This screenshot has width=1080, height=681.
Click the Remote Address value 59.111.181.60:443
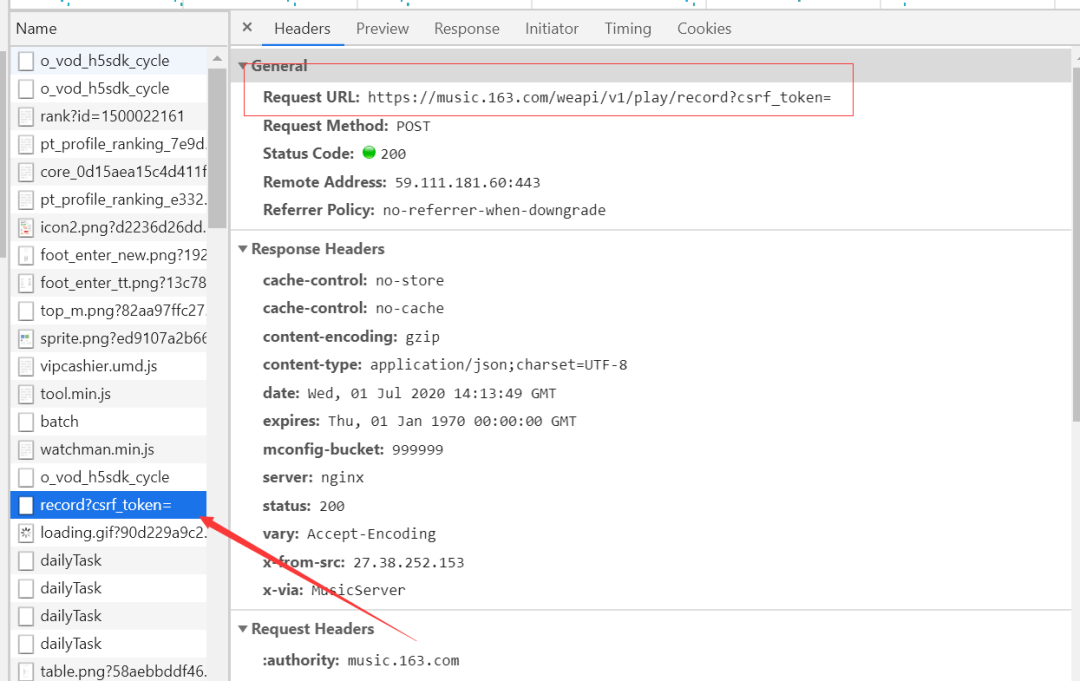tap(467, 182)
